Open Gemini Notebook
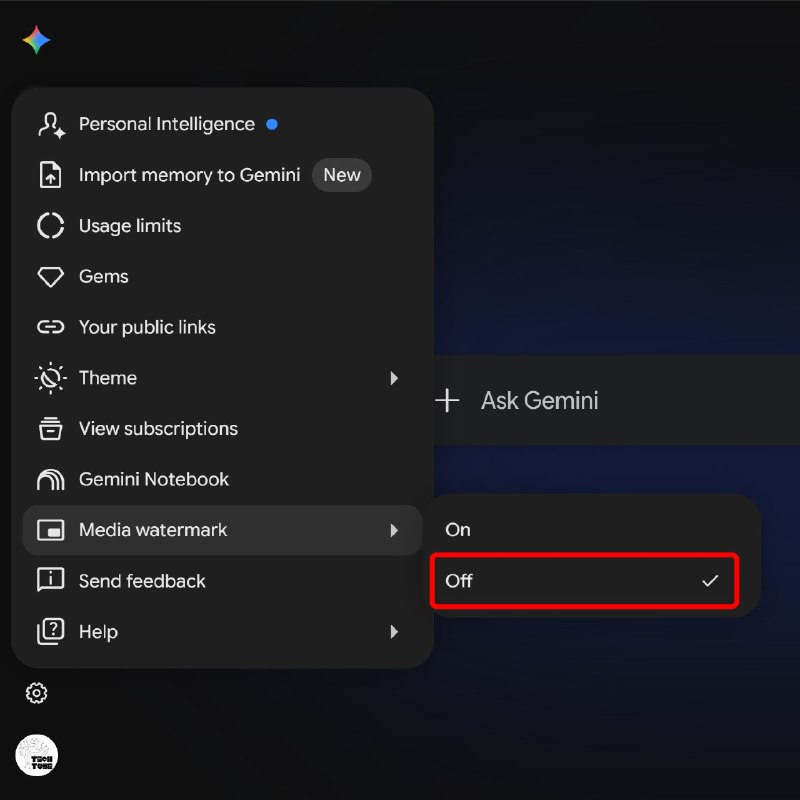Image resolution: width=800 pixels, height=800 pixels. (x=222, y=480)
